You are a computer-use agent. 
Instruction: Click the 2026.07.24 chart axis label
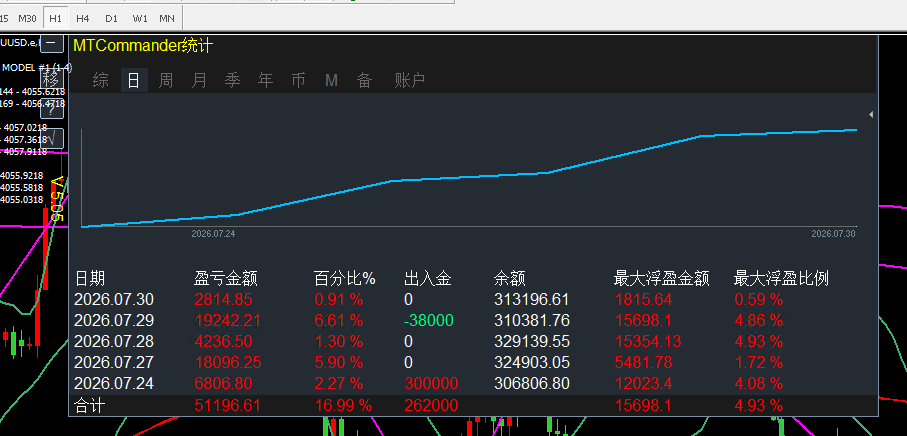tap(213, 234)
